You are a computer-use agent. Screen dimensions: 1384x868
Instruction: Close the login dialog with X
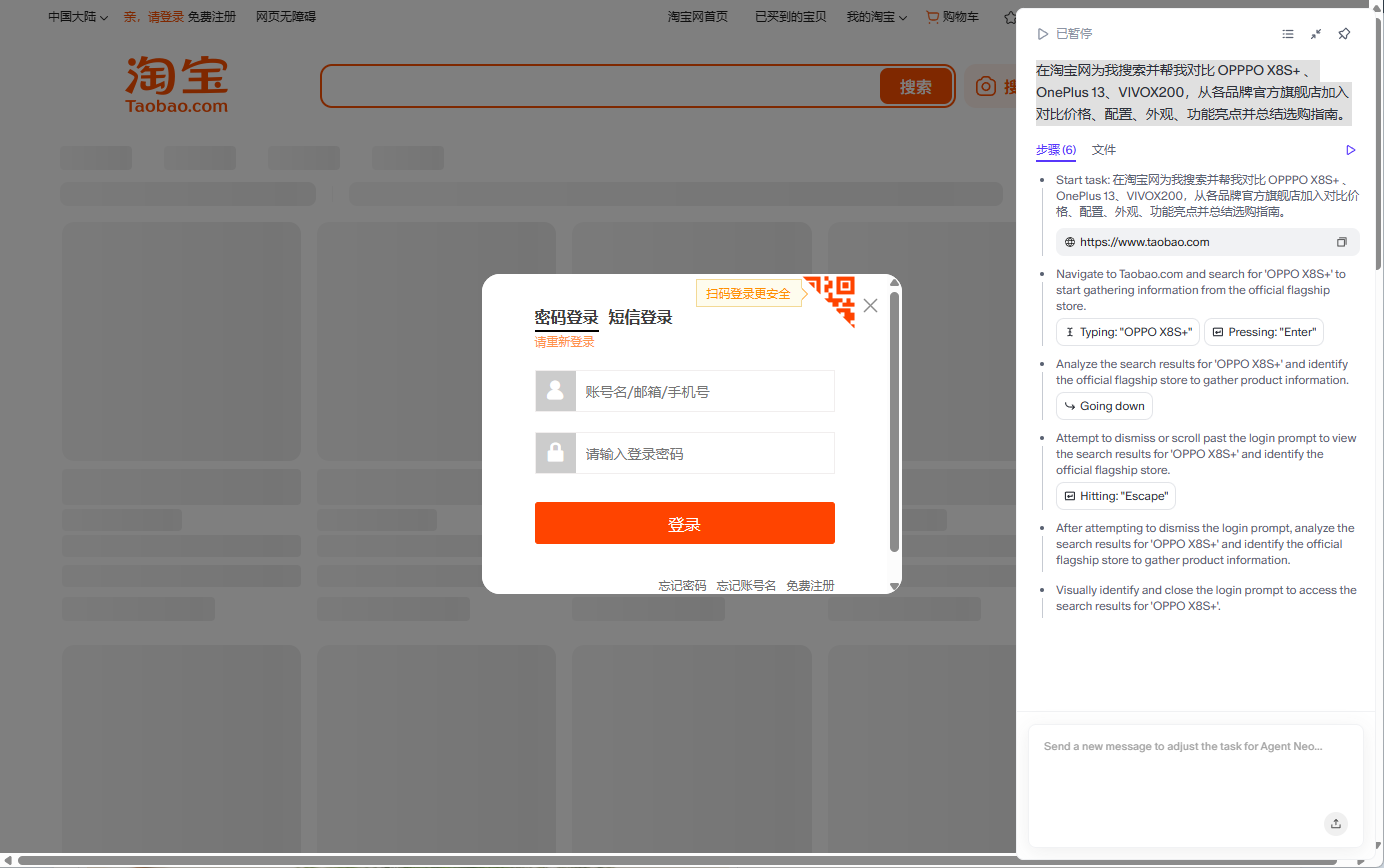point(870,306)
